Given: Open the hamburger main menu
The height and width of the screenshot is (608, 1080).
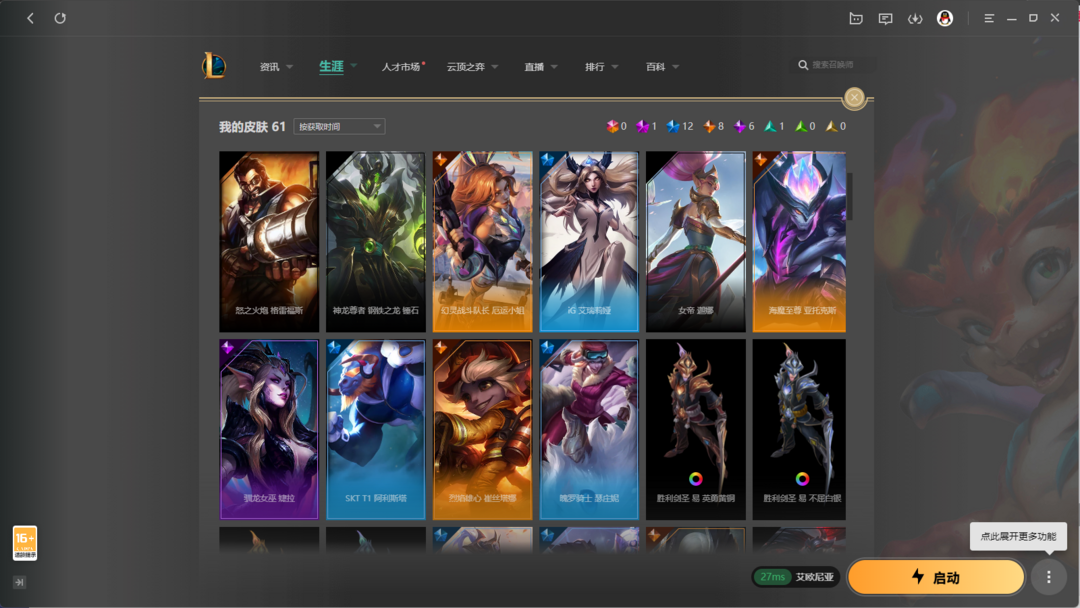Looking at the screenshot, I should pos(989,19).
